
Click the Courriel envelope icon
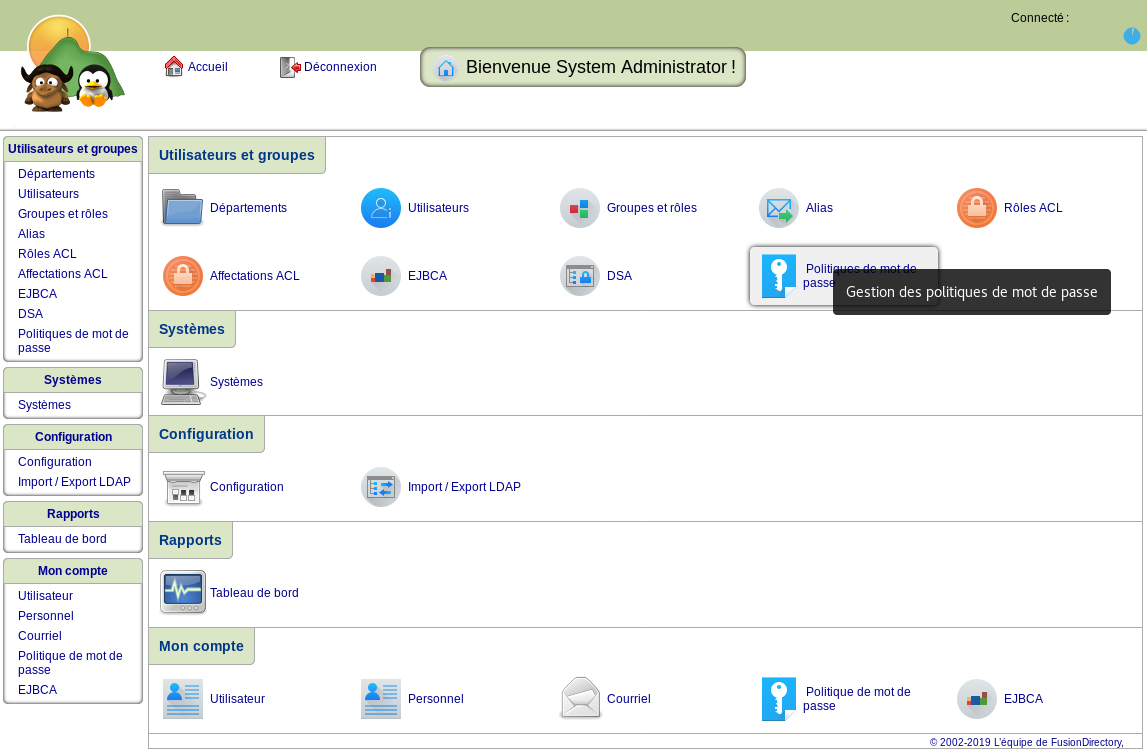tap(579, 699)
